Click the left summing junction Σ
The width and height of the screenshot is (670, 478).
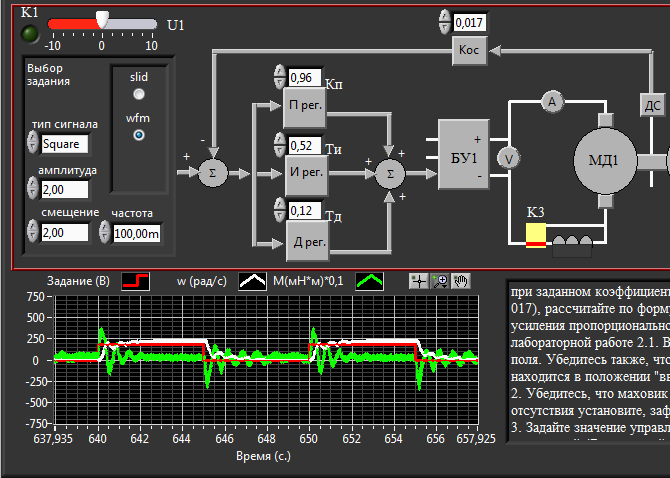[x=213, y=173]
